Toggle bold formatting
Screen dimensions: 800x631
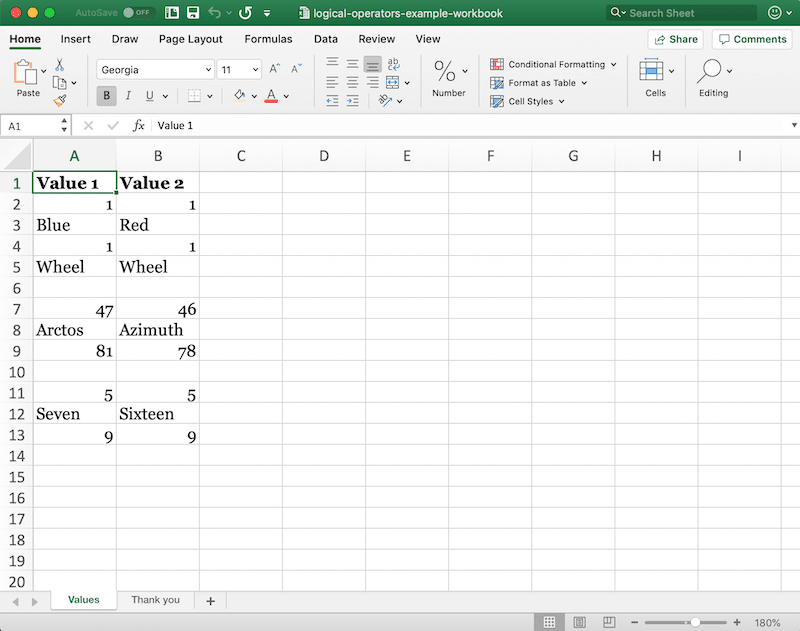[106, 95]
